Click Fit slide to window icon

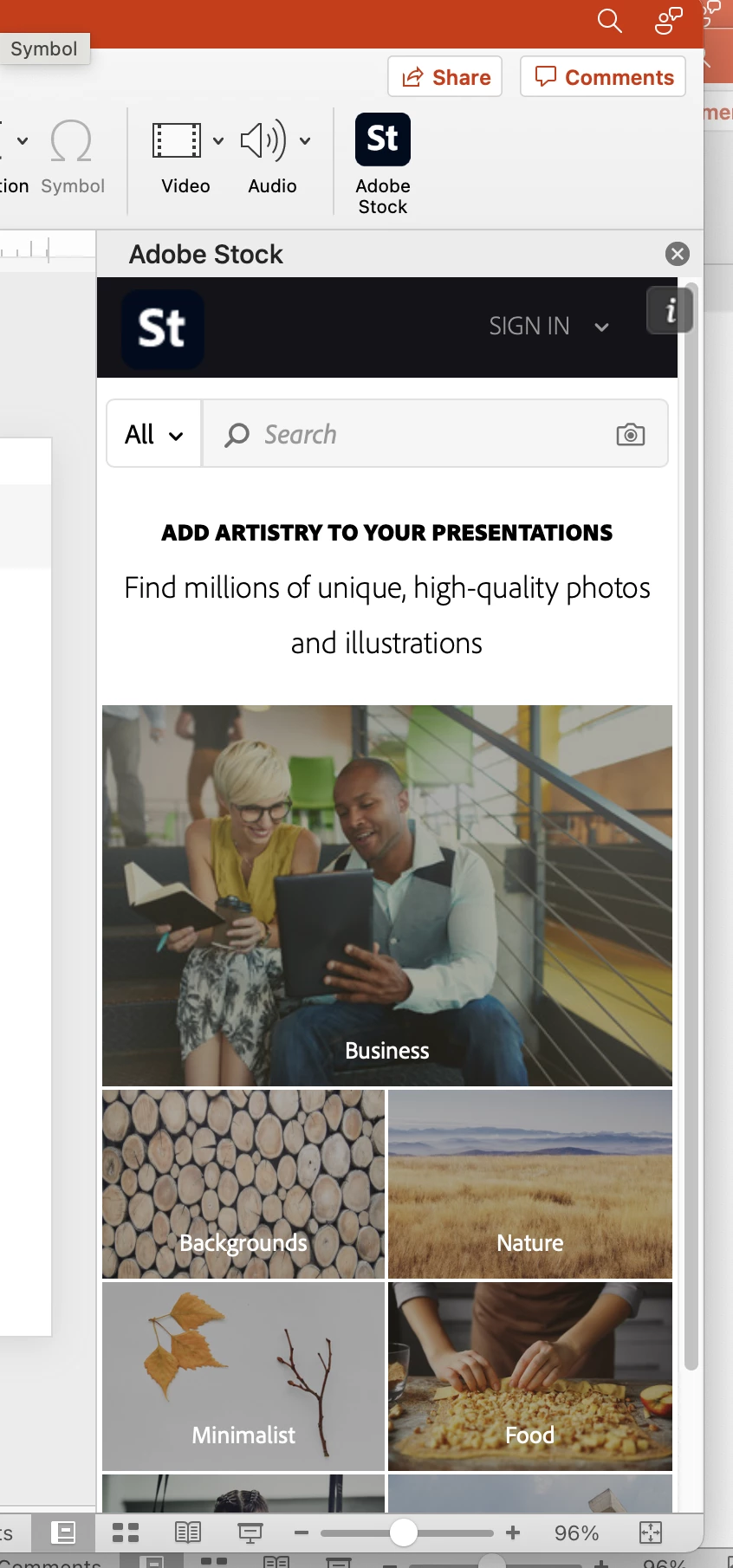[x=651, y=1532]
